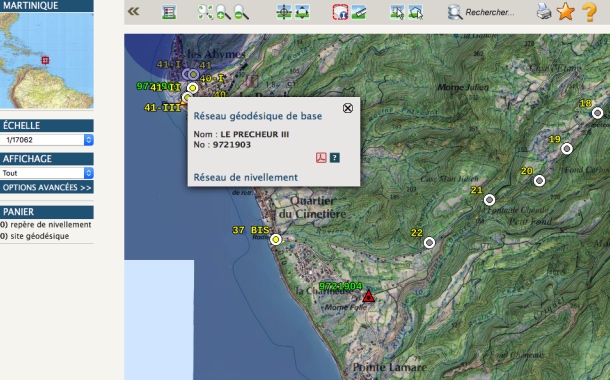Open help with the question mark
This screenshot has height=380, width=610.
point(589,12)
